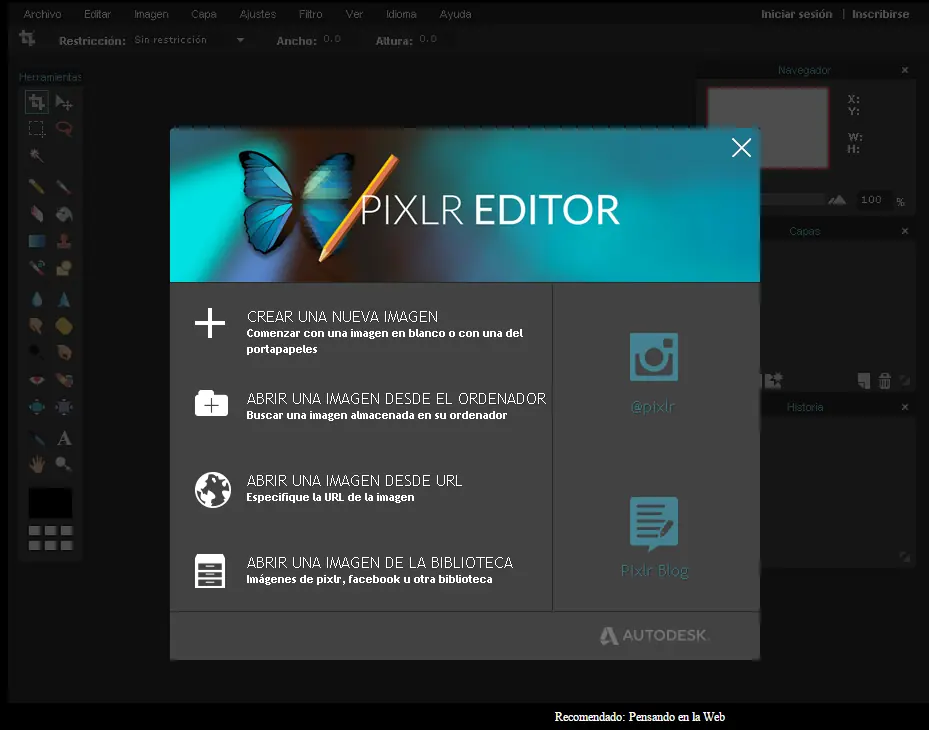Choose the rectangular Marquee selection tool
The image size is (929, 730).
coord(37,129)
